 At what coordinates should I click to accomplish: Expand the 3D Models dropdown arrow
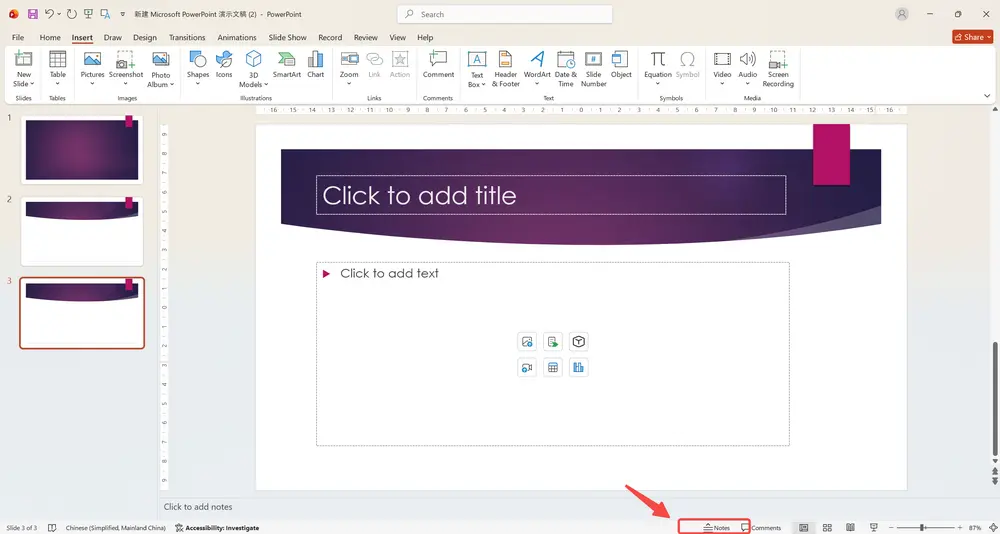(x=264, y=85)
